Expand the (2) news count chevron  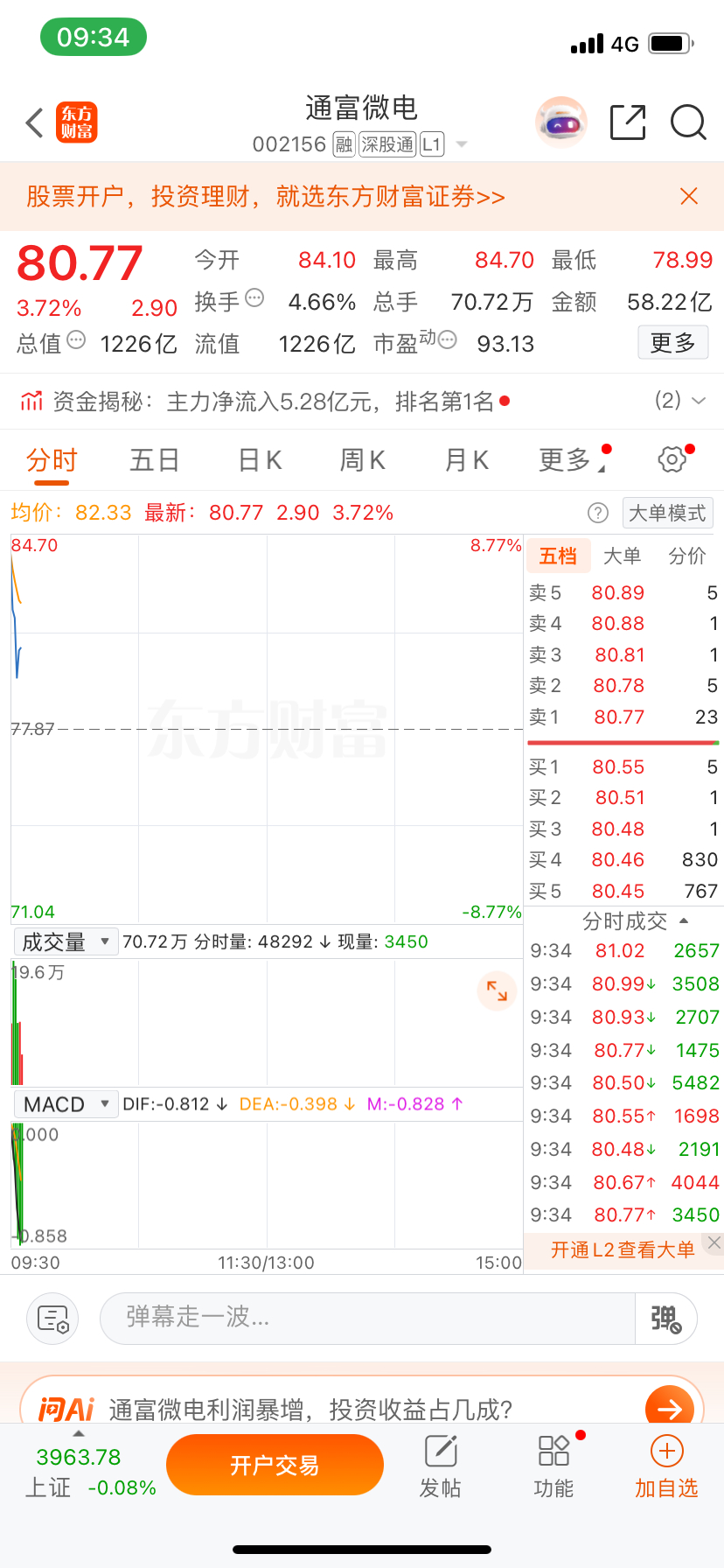pos(699,401)
